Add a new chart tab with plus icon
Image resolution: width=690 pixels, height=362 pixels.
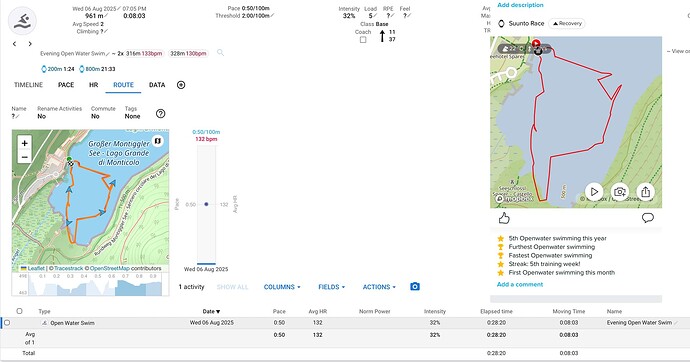click(181, 85)
